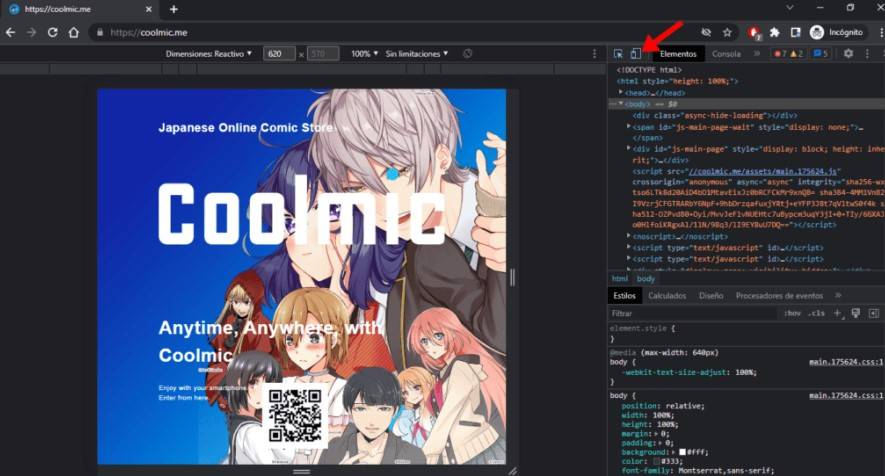The image size is (885, 476).
Task: Open tab search chevron in title bar
Action: click(x=790, y=7)
